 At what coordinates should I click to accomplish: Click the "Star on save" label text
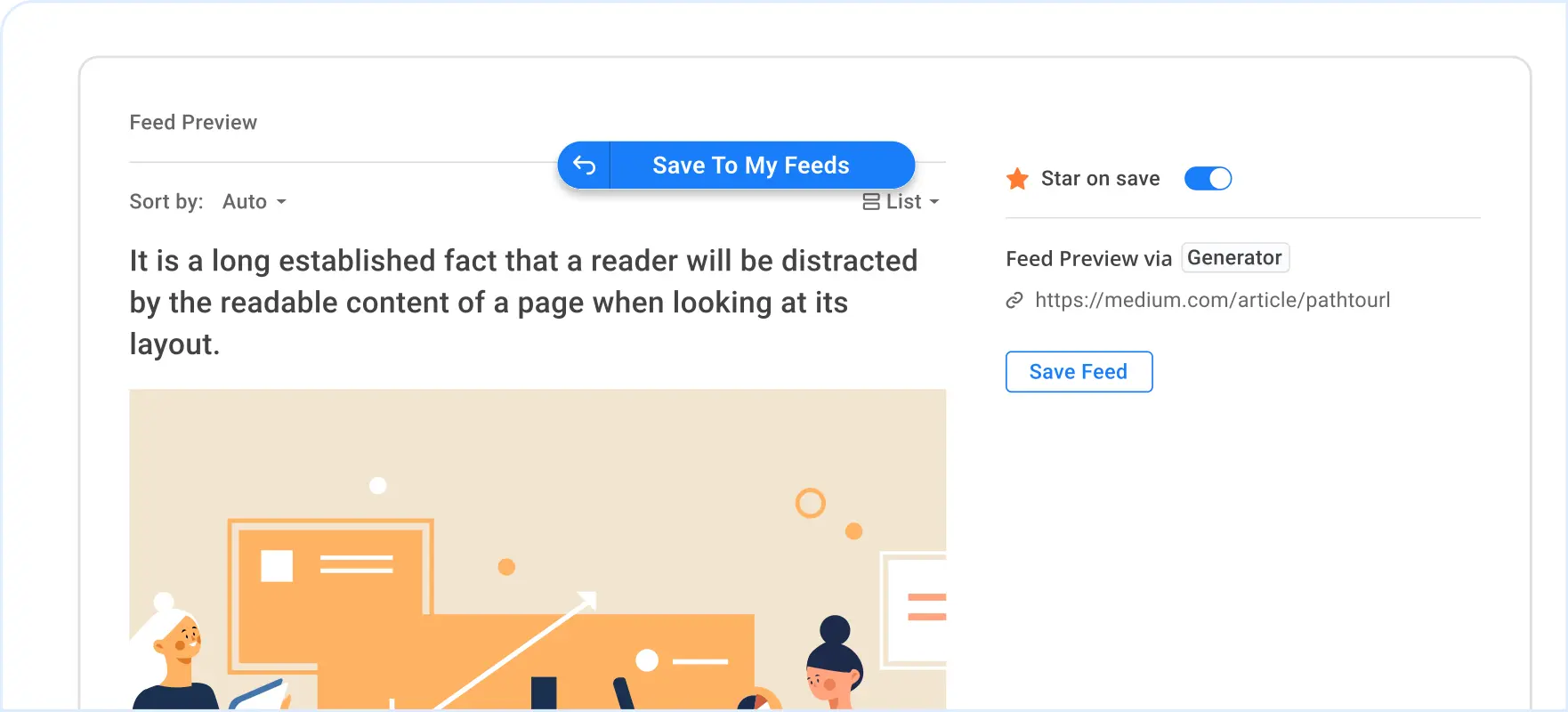[1100, 179]
